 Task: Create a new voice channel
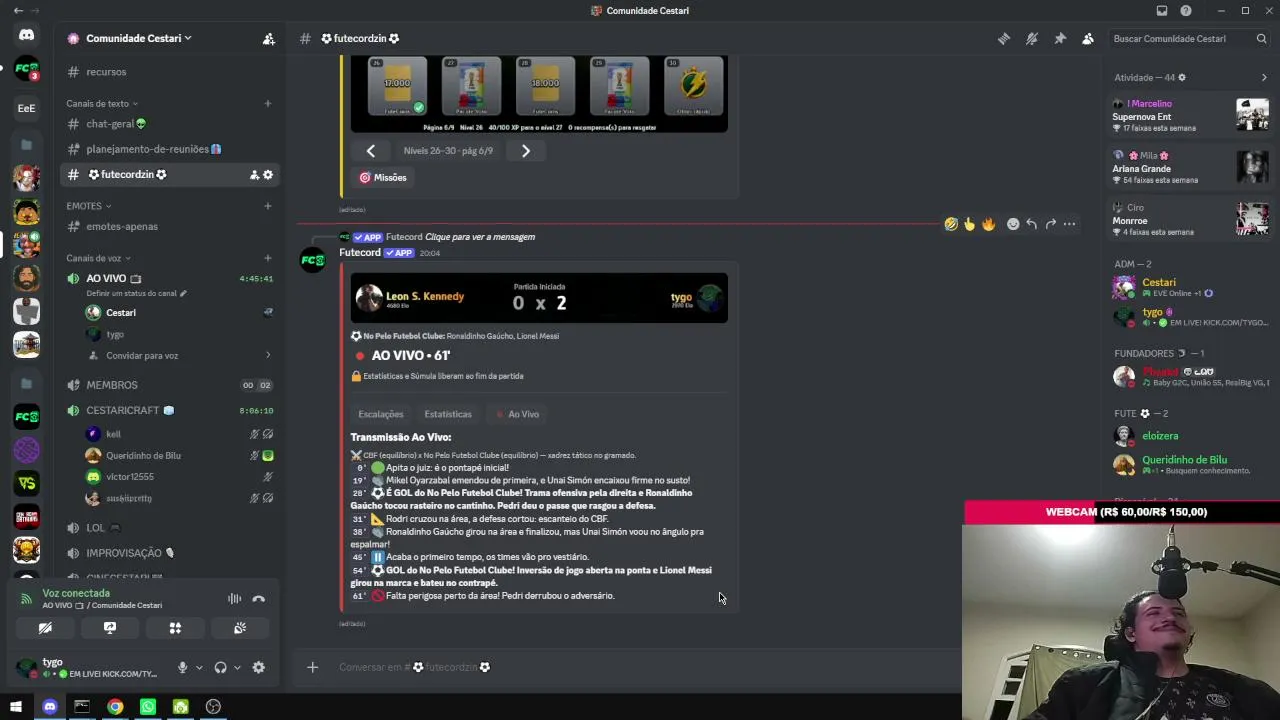click(268, 258)
